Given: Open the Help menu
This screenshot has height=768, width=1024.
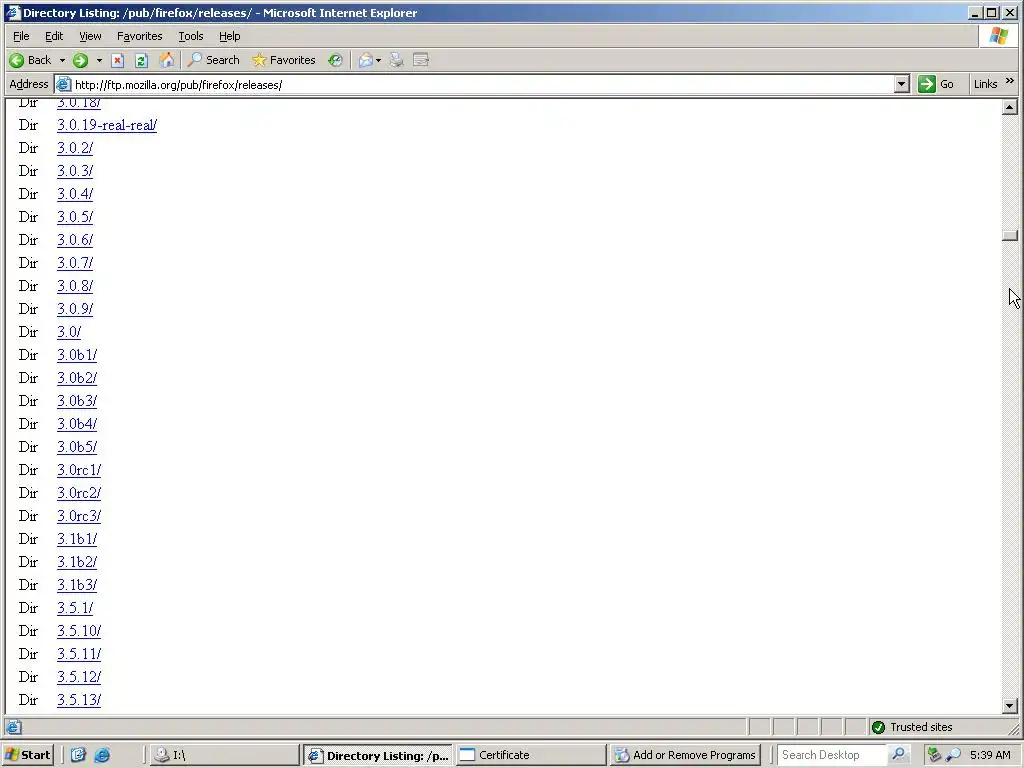Looking at the screenshot, I should click(x=229, y=36).
